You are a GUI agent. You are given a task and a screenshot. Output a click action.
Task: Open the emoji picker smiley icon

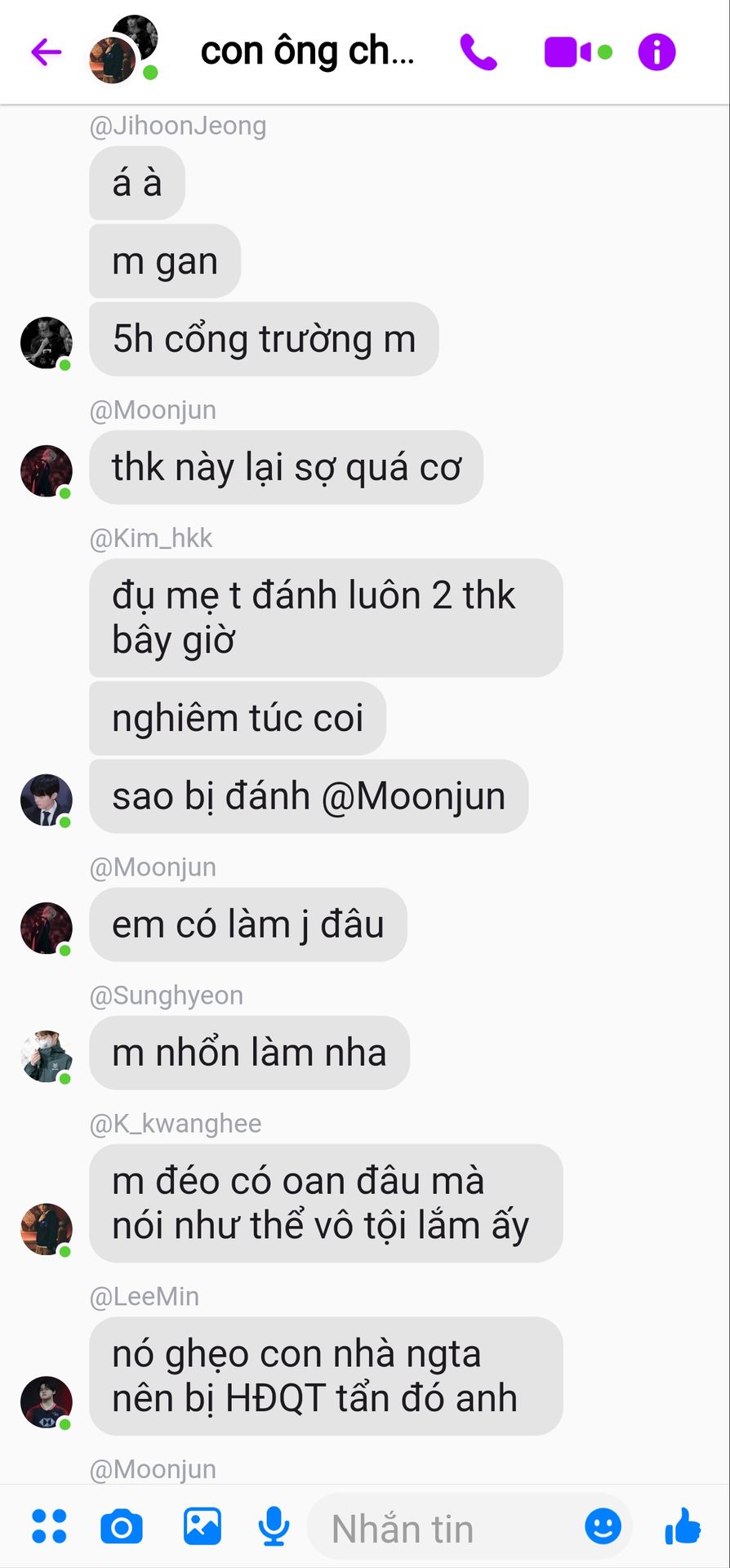[x=603, y=1526]
